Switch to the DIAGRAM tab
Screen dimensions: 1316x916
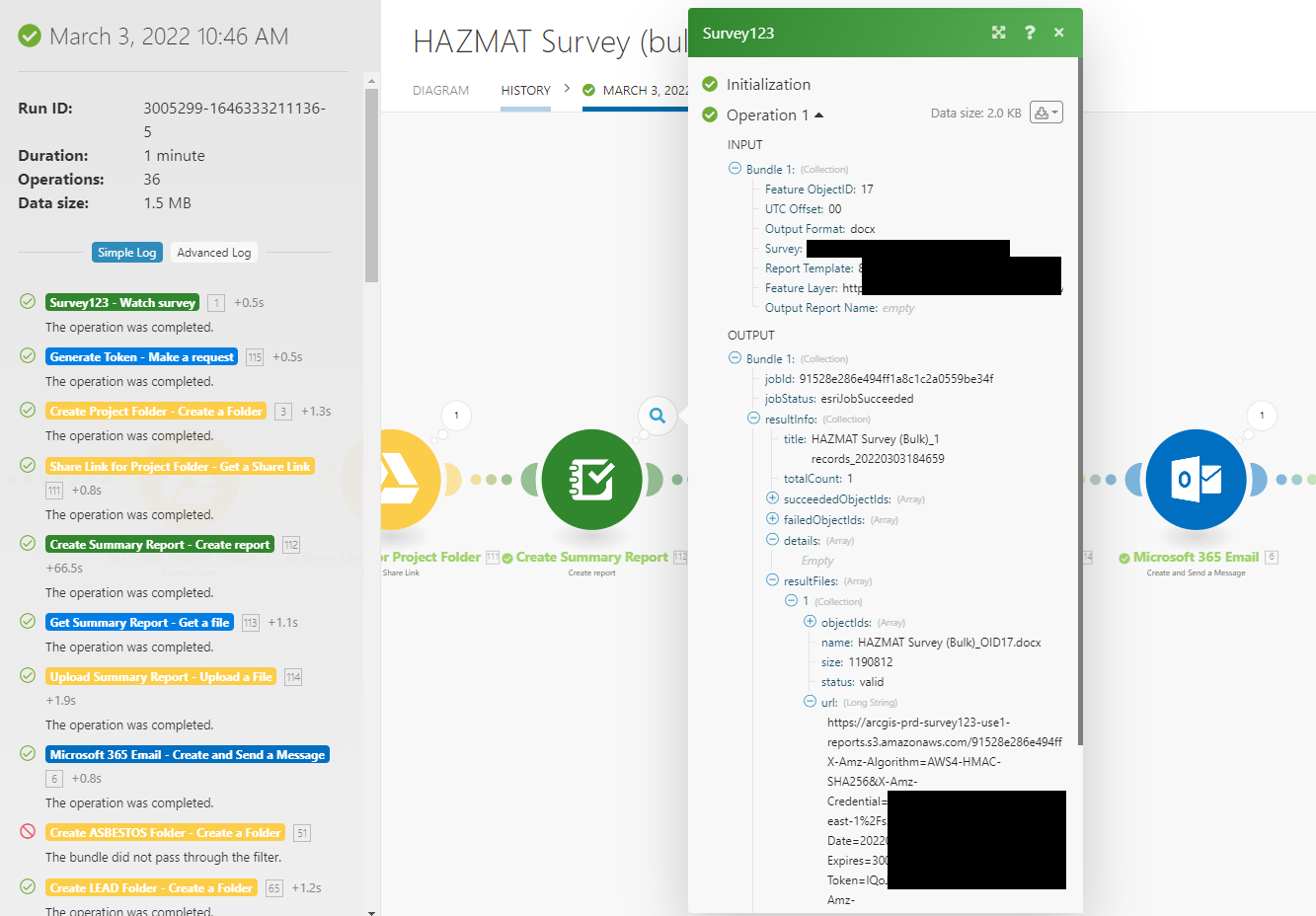[440, 90]
